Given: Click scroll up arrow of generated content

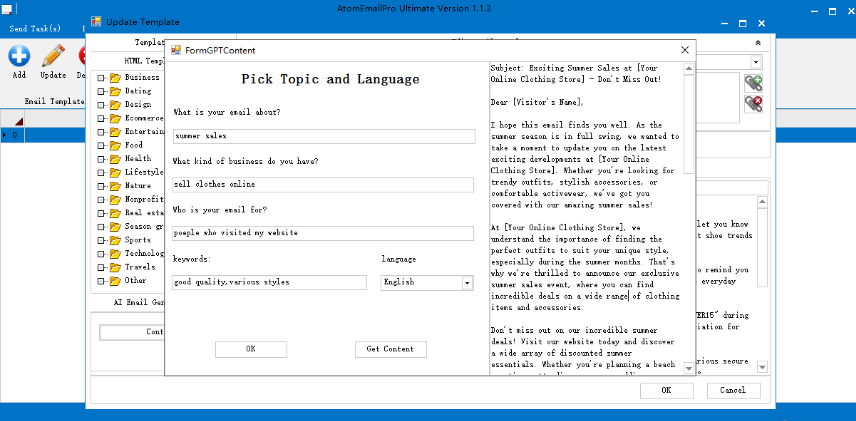Looking at the screenshot, I should pos(689,69).
